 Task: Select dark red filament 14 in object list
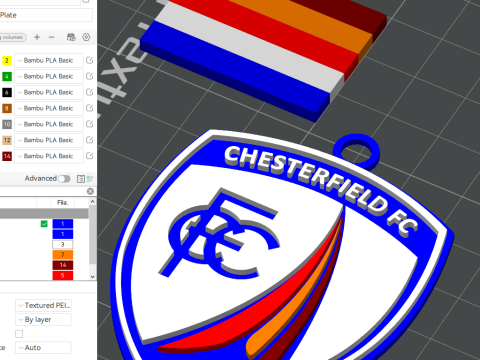pos(63,265)
